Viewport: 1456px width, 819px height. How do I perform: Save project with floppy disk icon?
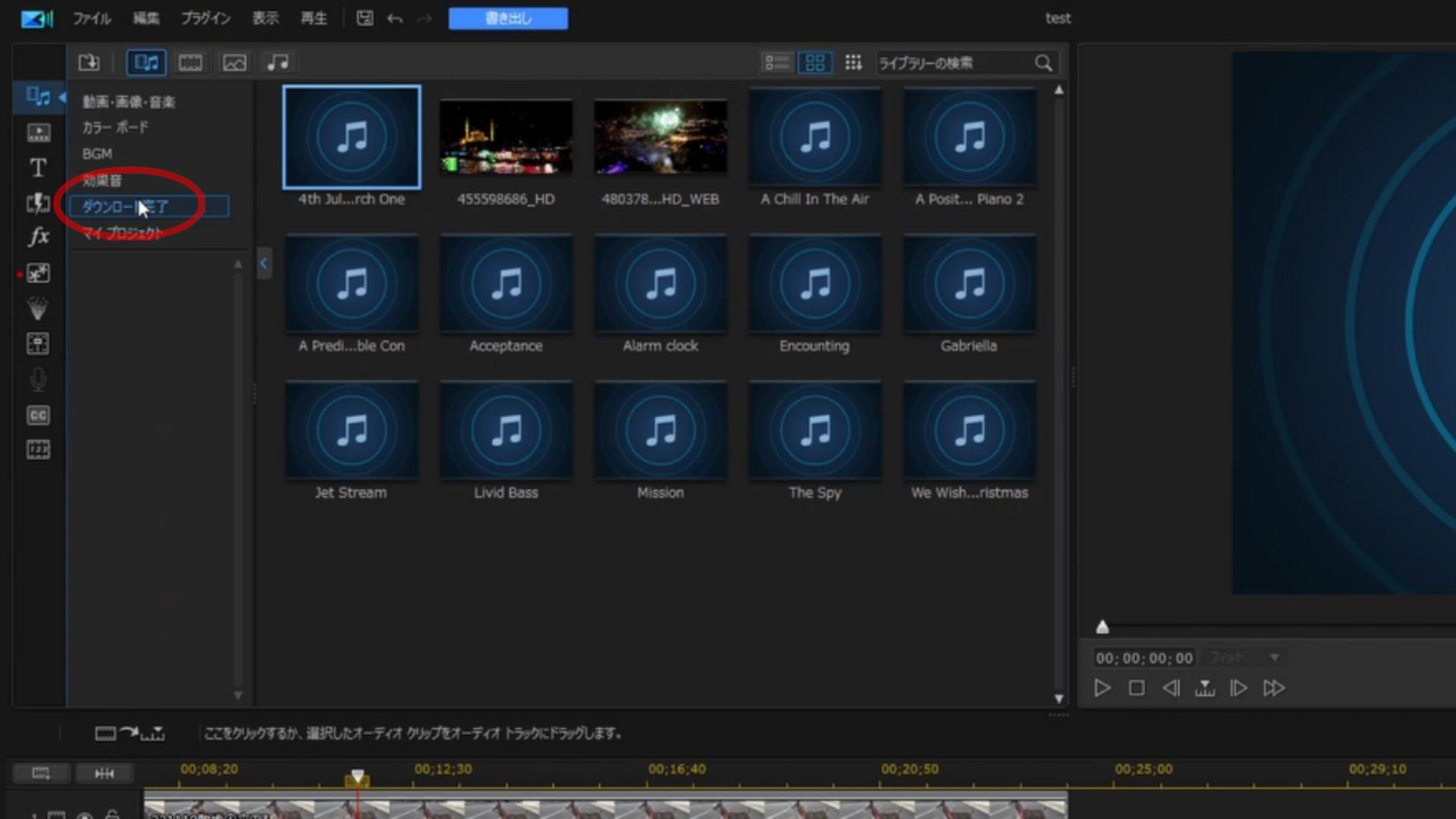(365, 18)
